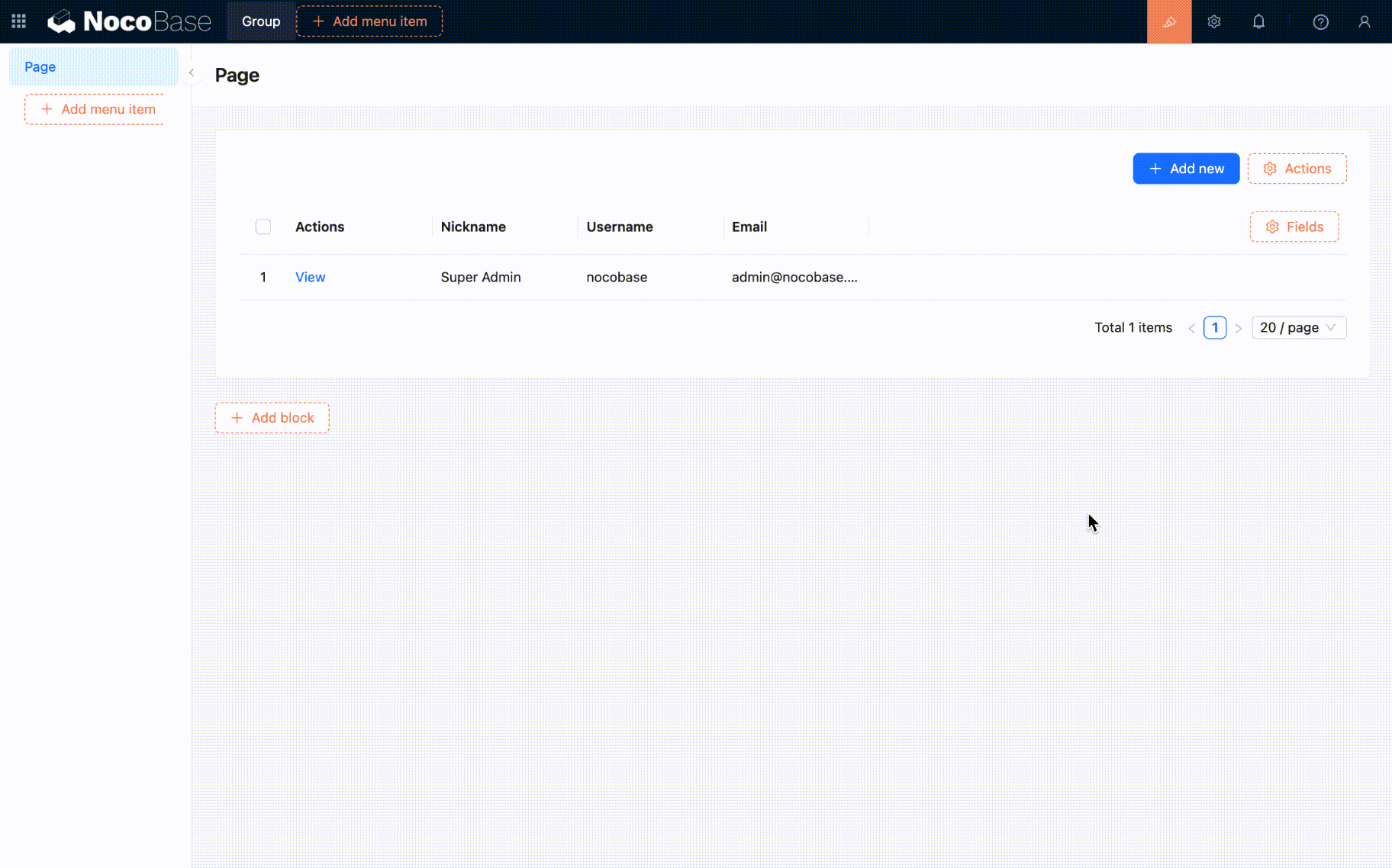Open the View link for Super Admin
The width and height of the screenshot is (1392, 868).
tap(311, 277)
